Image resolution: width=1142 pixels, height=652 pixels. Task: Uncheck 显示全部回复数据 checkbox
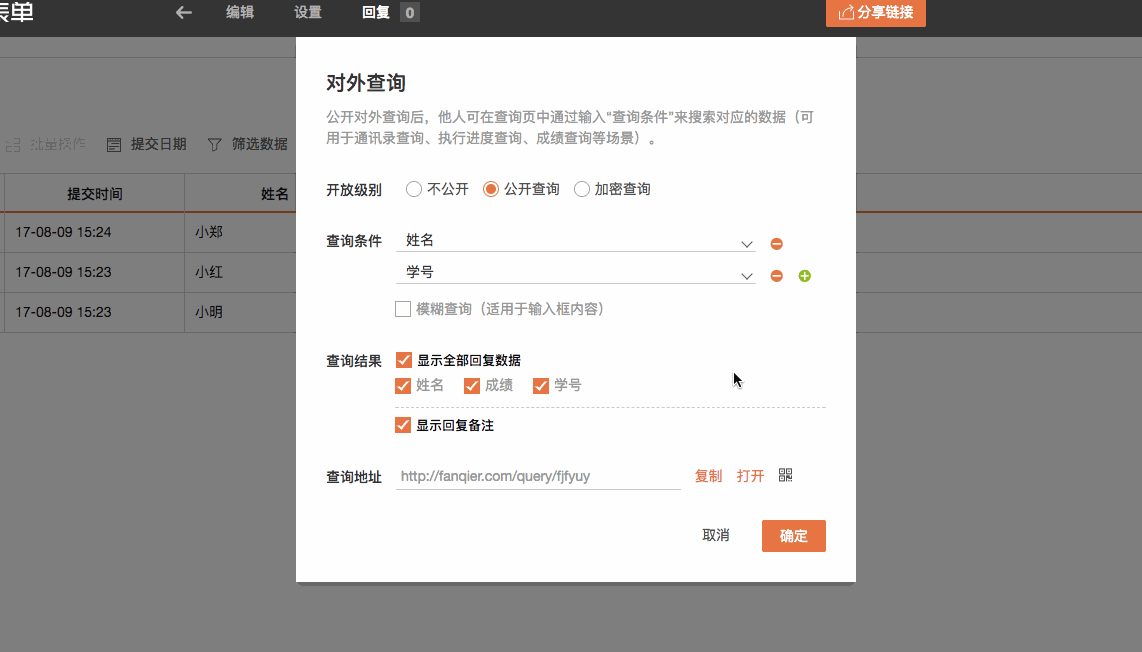pyautogui.click(x=404, y=361)
